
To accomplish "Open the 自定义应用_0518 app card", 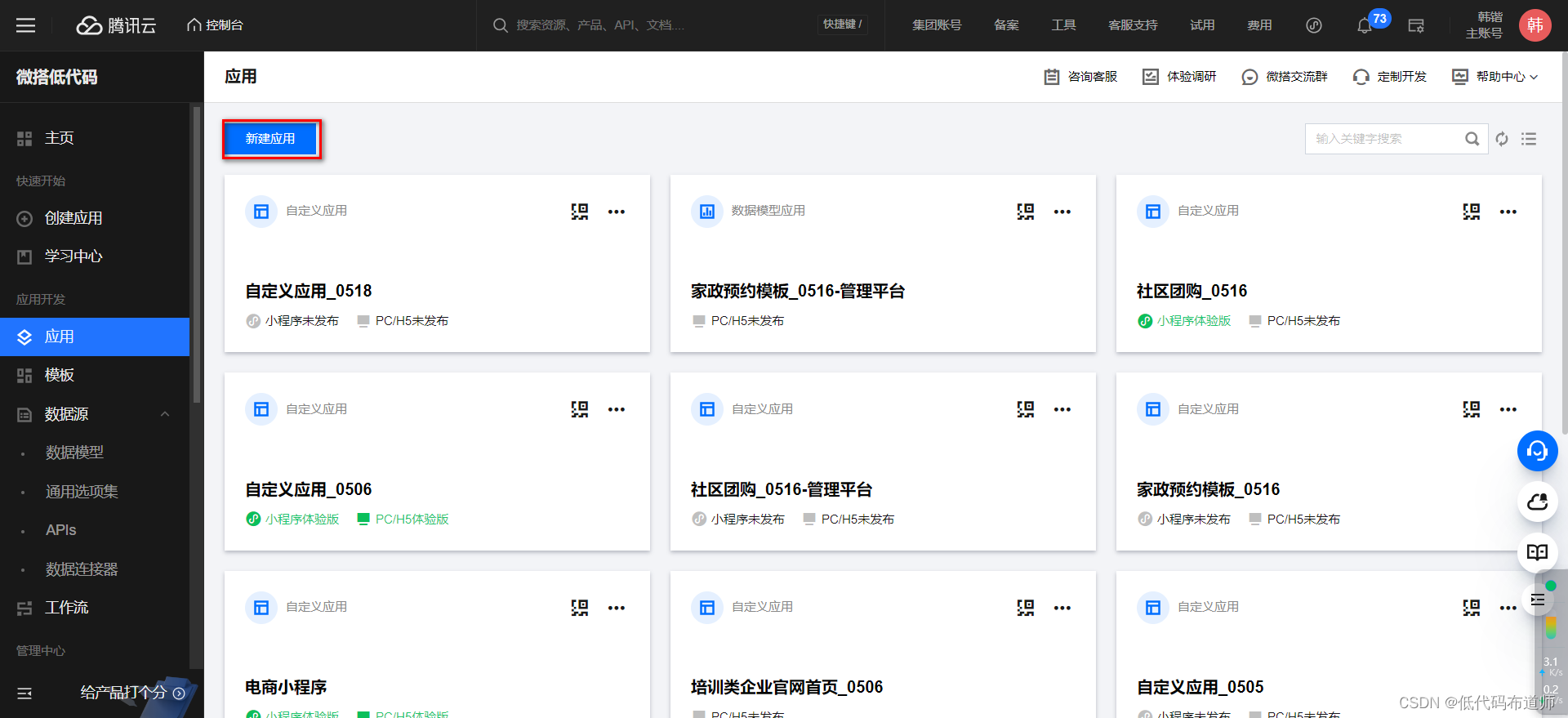I will coord(437,264).
